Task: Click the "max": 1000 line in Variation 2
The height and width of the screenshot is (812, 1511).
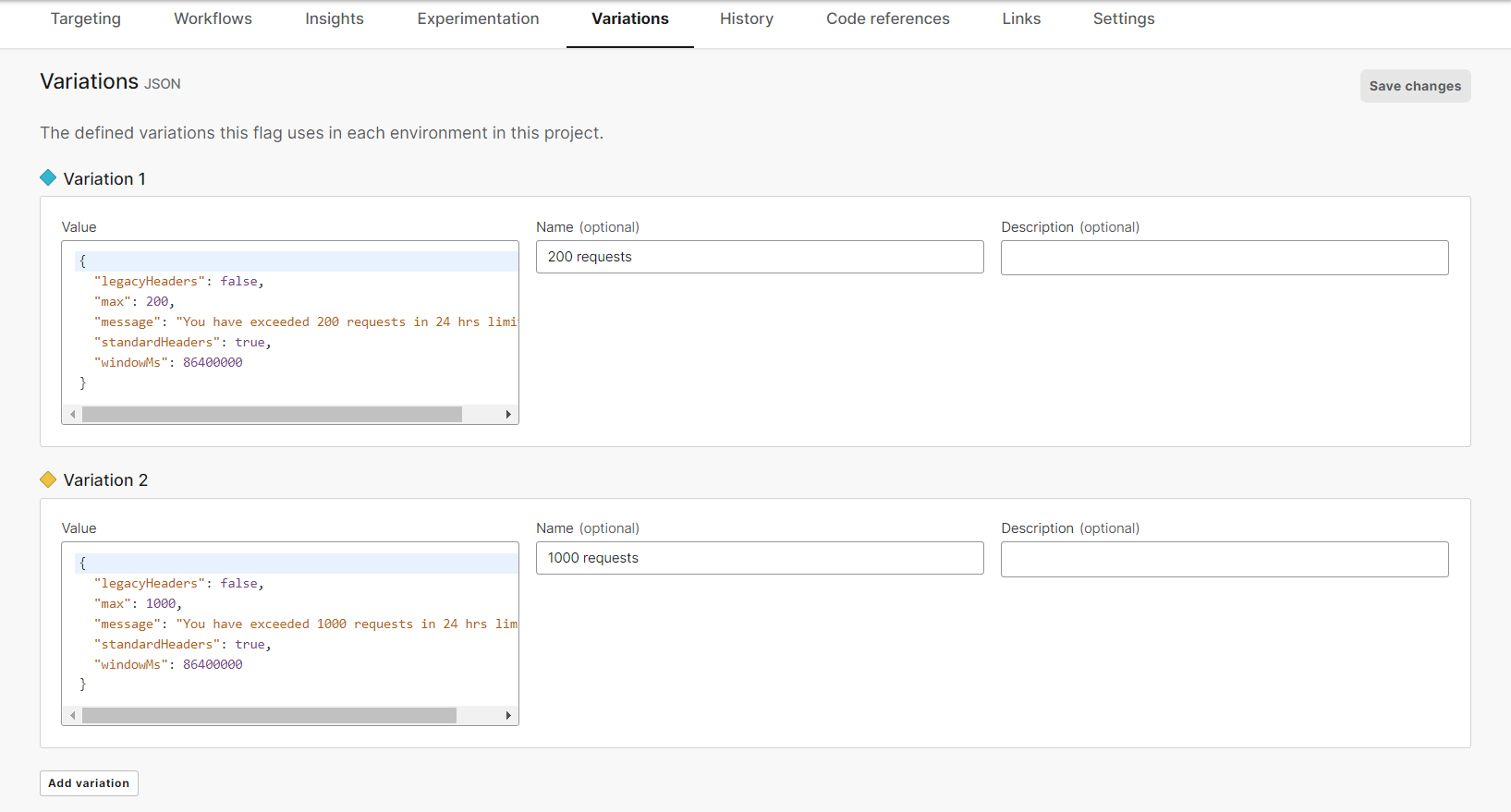Action: [x=138, y=604]
